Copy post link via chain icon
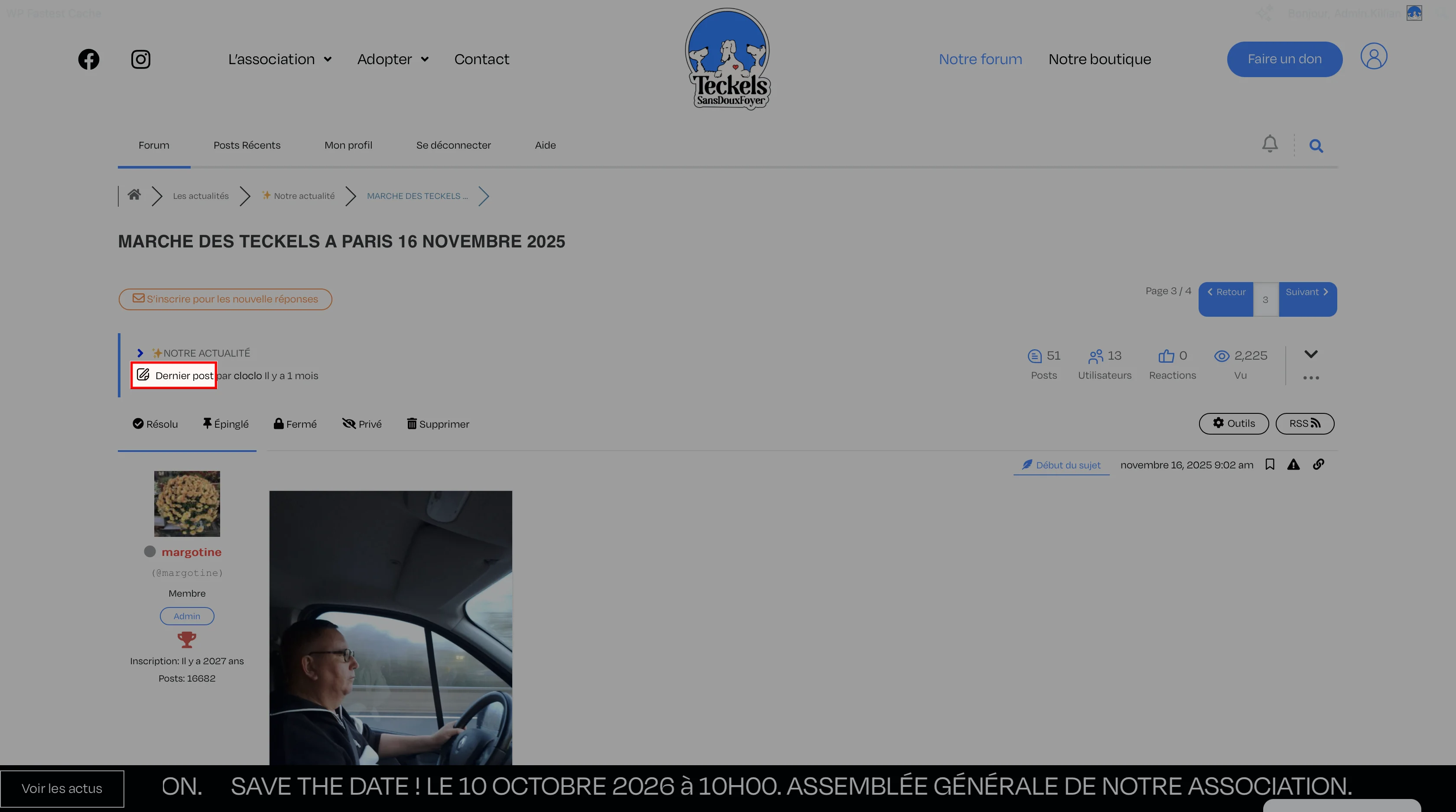The width and height of the screenshot is (1456, 812). (x=1318, y=464)
